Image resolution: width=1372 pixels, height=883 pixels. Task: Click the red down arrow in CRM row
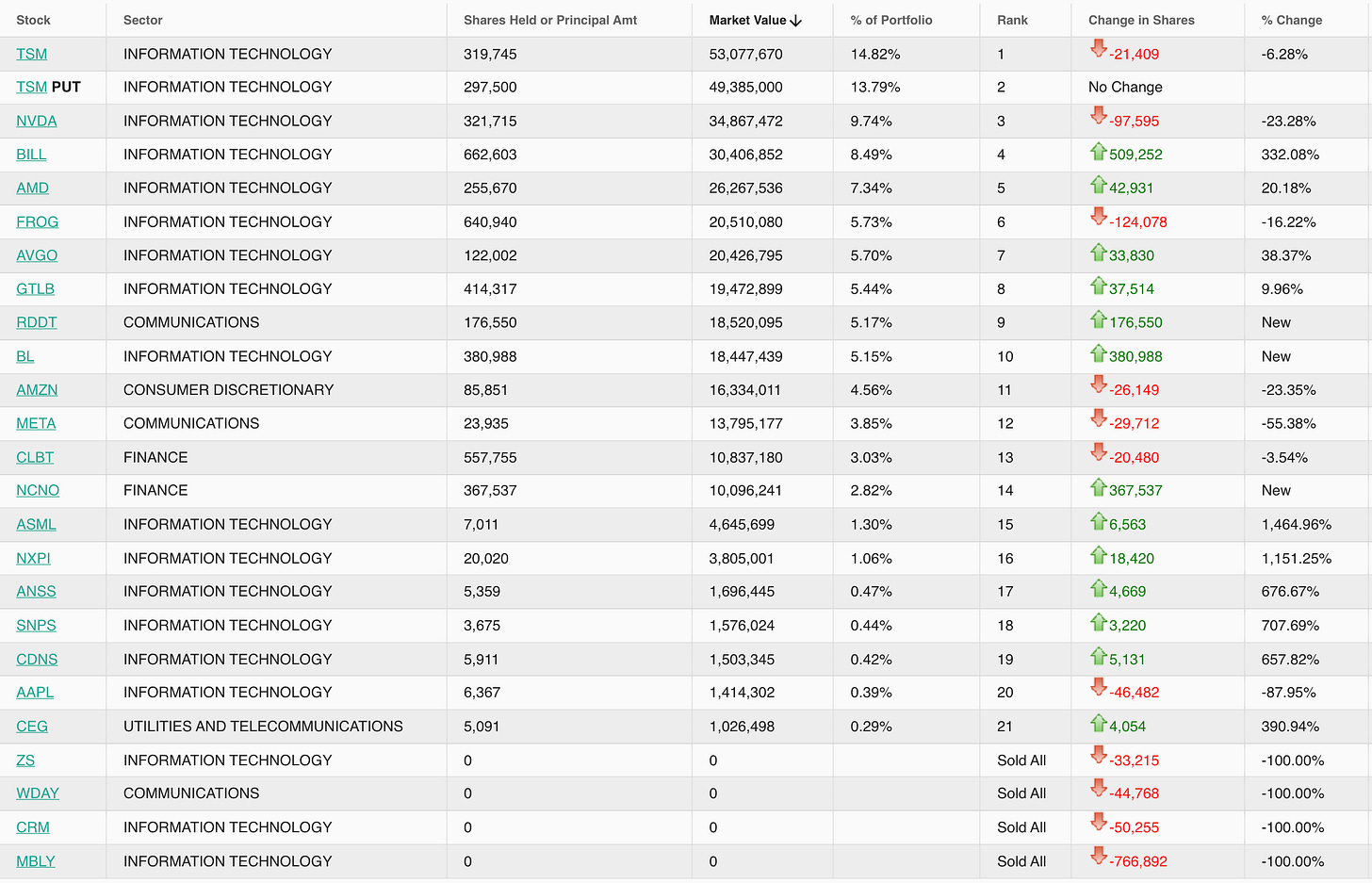coord(1098,821)
